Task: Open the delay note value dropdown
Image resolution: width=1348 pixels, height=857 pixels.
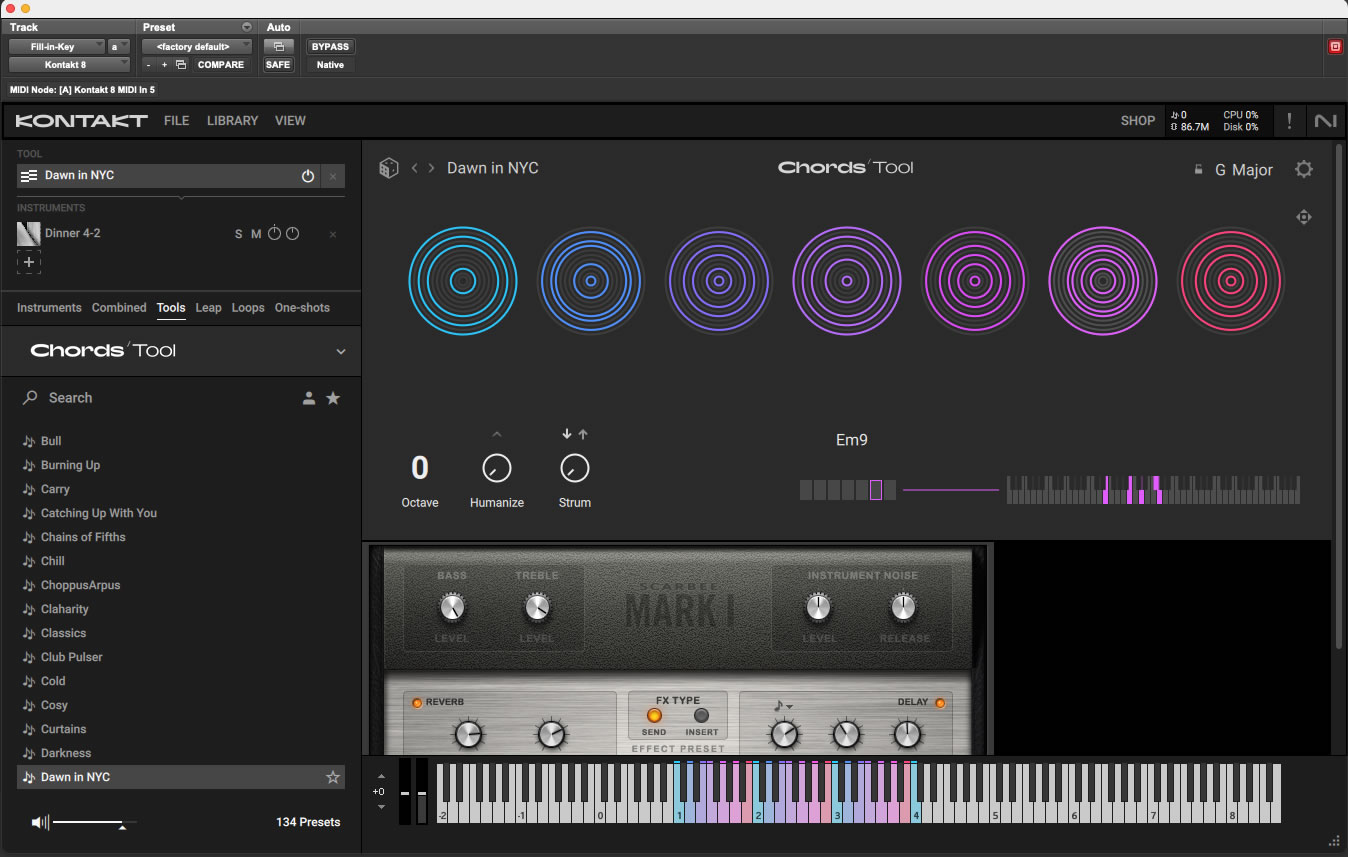Action: tap(783, 706)
